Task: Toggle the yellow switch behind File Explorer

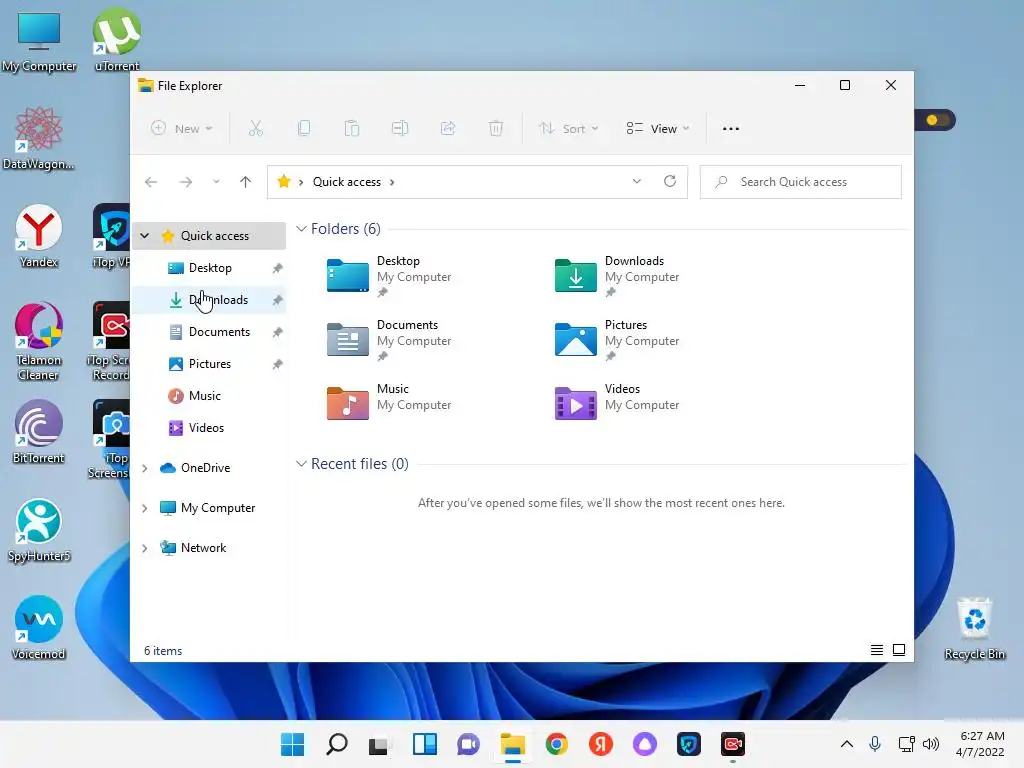Action: pos(936,120)
